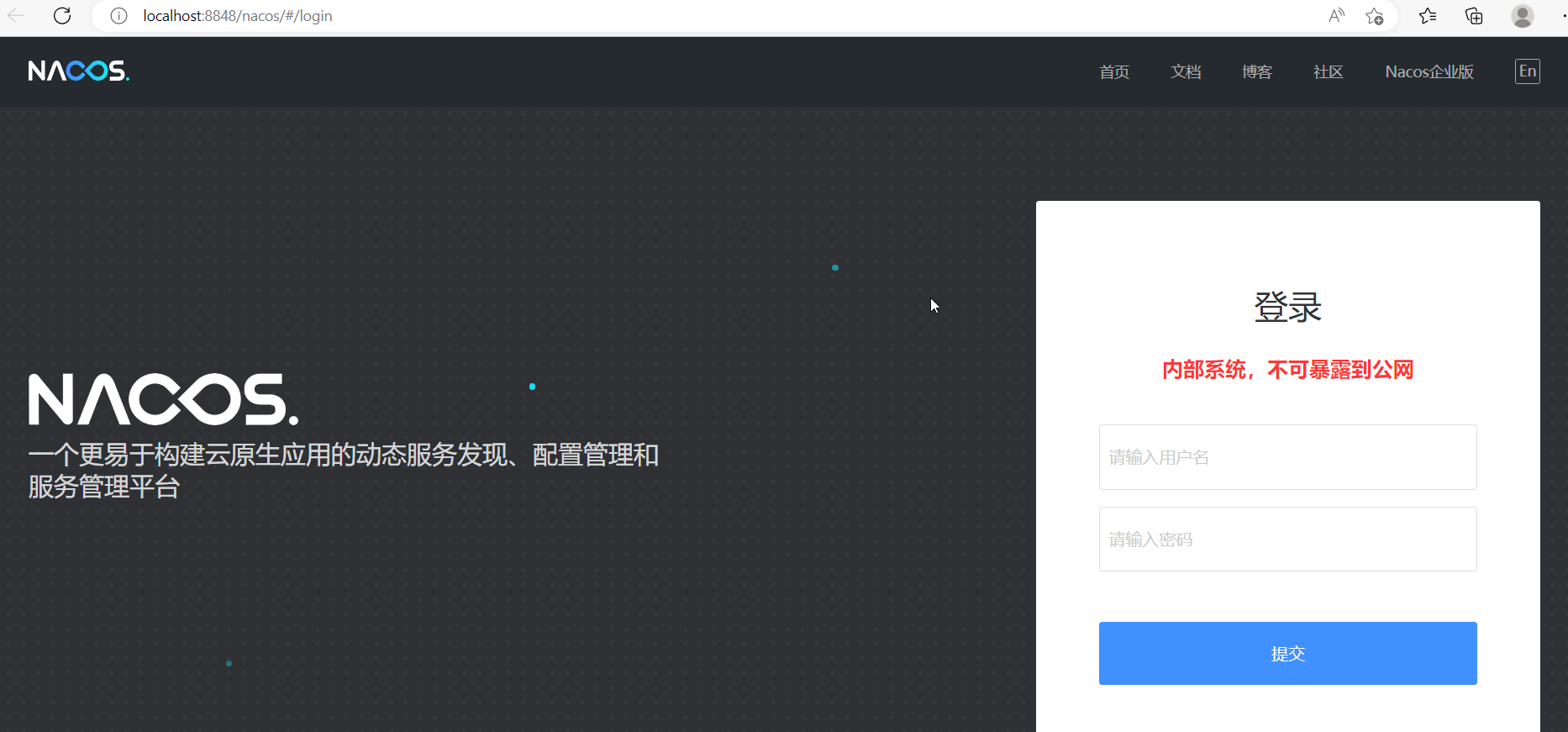The image size is (1568, 732).
Task: Click the browser back arrow
Action: click(x=16, y=16)
